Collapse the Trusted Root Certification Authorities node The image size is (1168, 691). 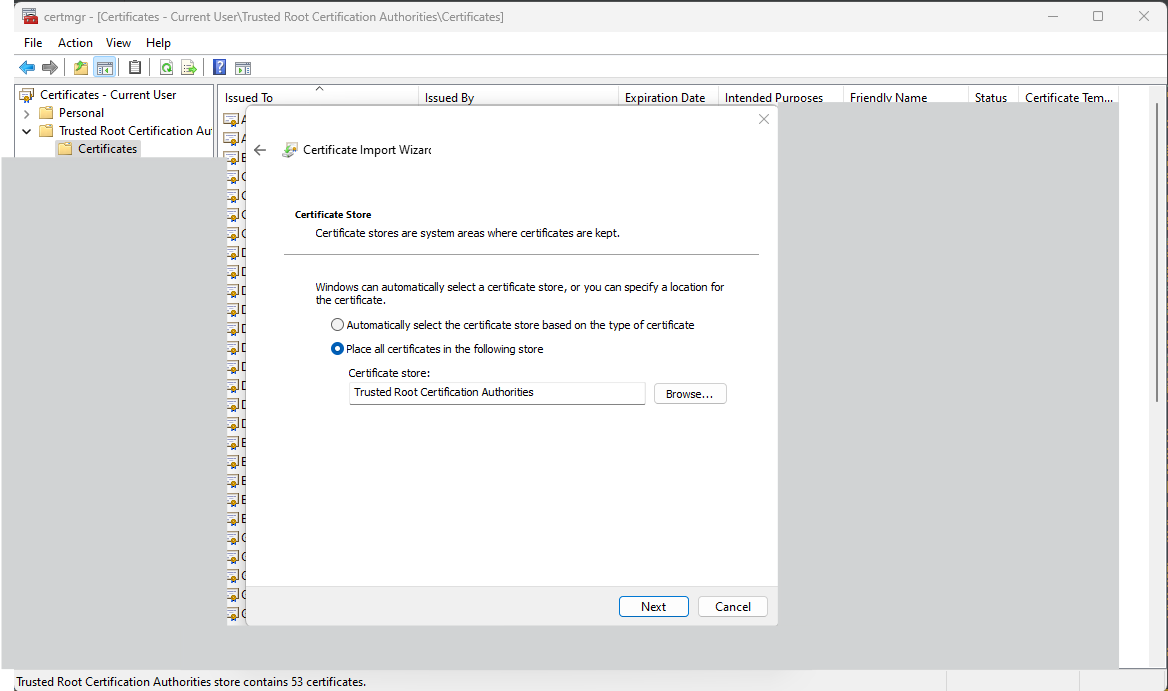click(27, 131)
